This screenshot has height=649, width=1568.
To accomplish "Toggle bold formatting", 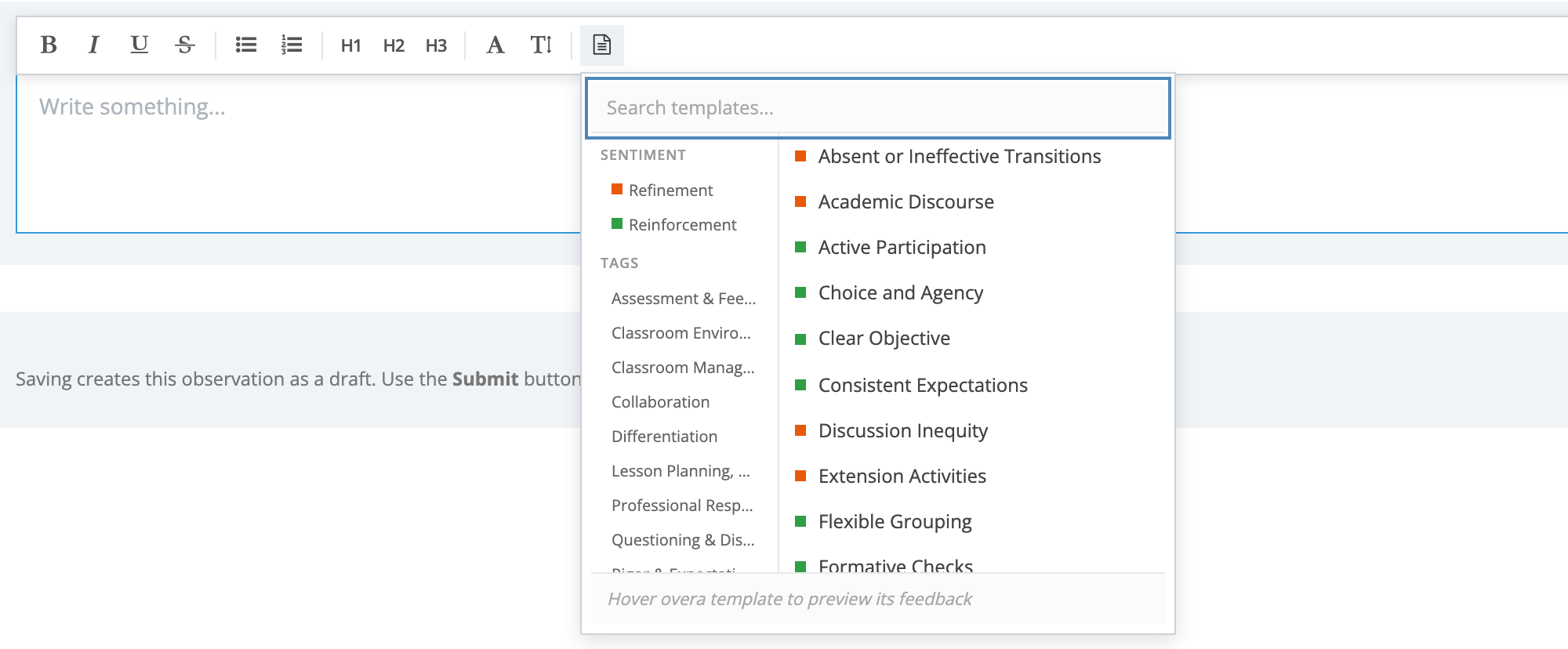I will 49,45.
